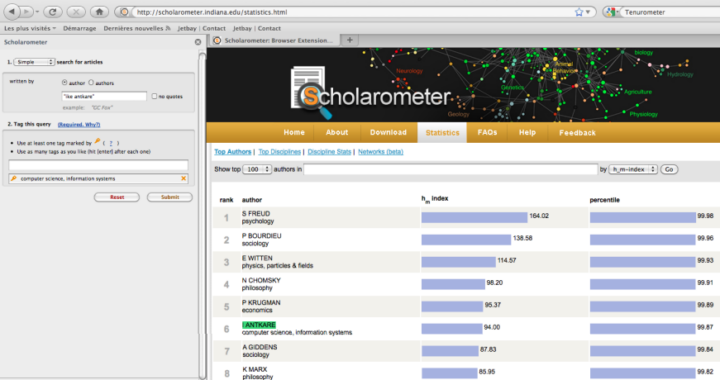This screenshot has width=720, height=380.
Task: Click the highlighted I ANTKARE author name
Action: pyautogui.click(x=259, y=325)
